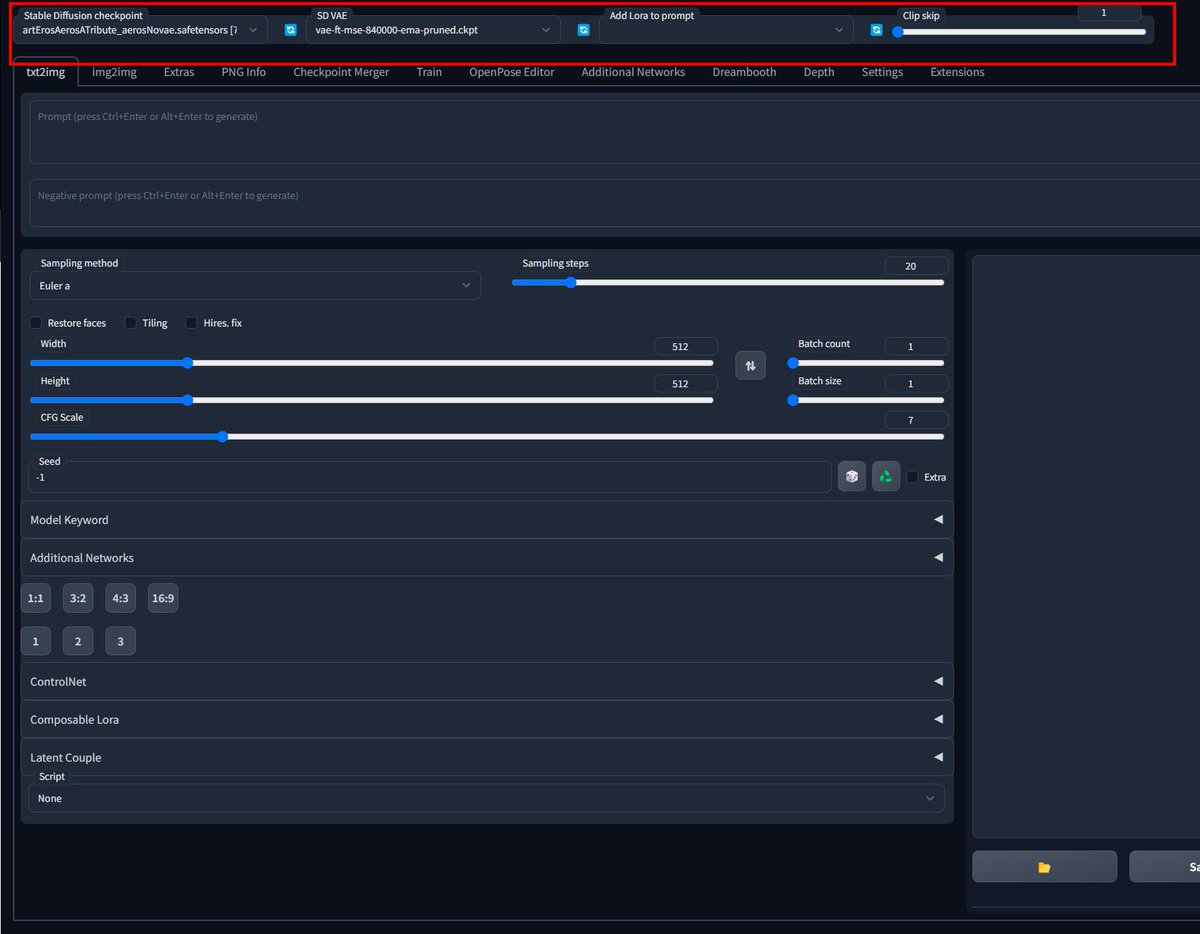1200x934 pixels.
Task: Click Batch count value field
Action: tap(916, 346)
